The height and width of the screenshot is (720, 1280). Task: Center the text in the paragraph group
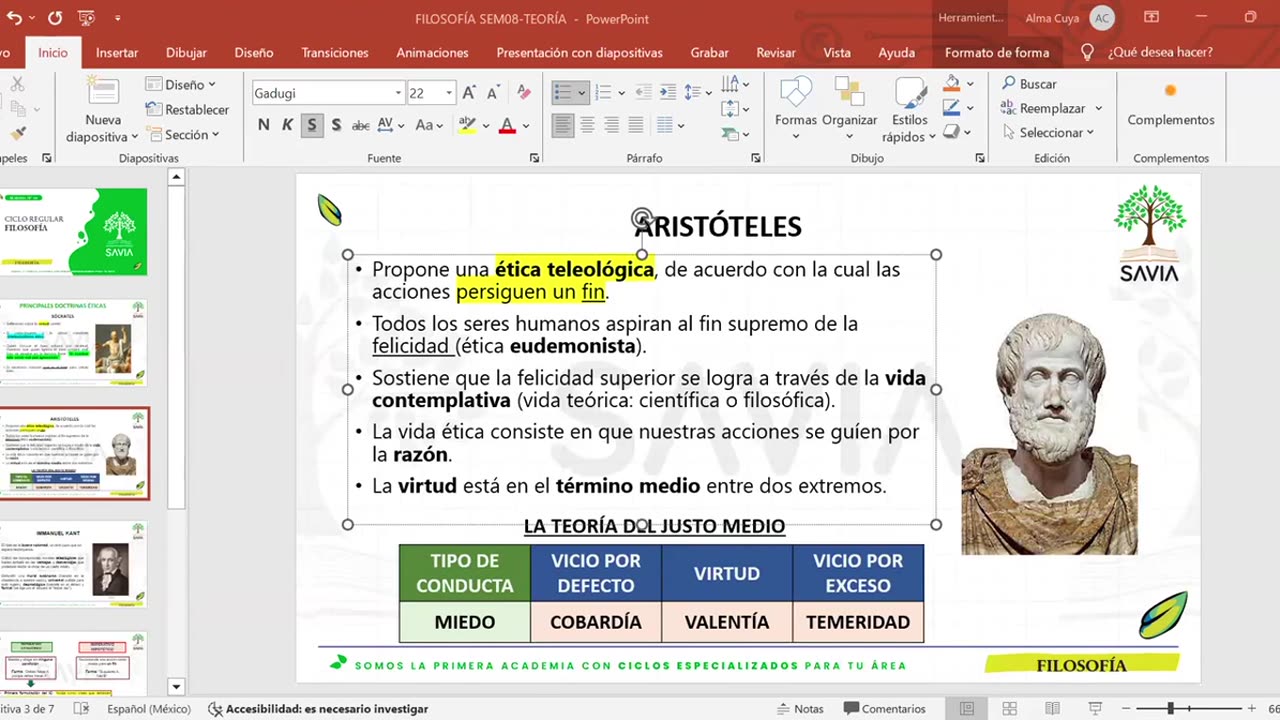pyautogui.click(x=587, y=125)
